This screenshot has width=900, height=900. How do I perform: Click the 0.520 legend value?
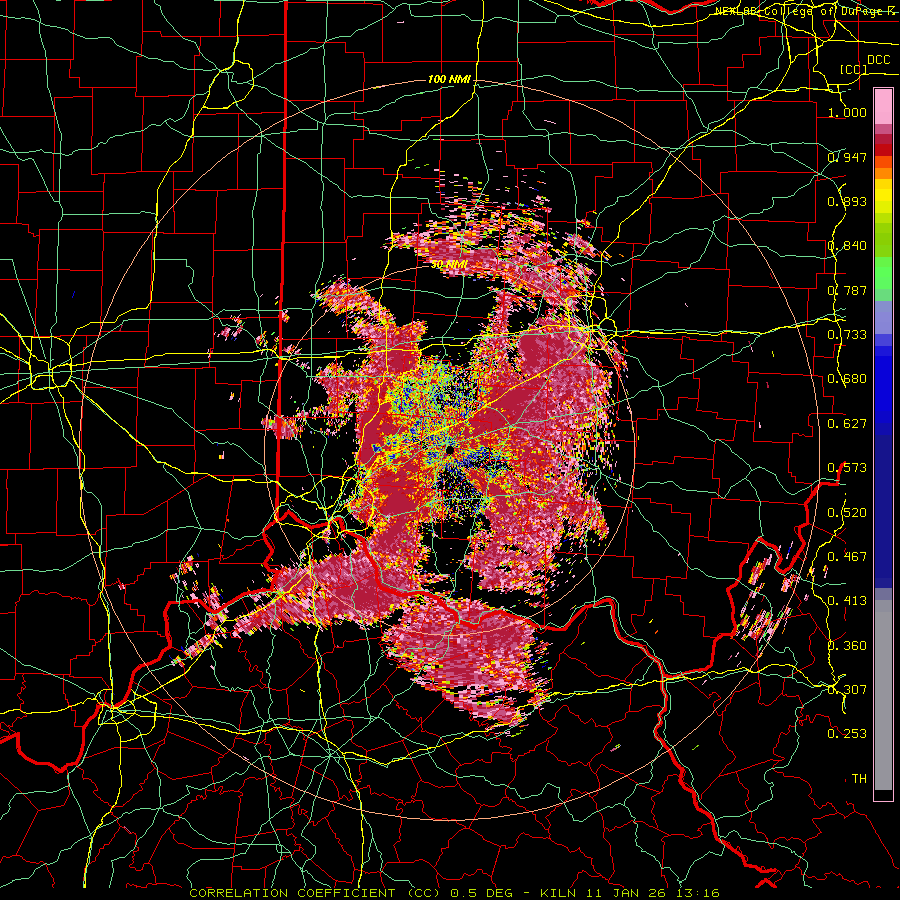pos(847,512)
